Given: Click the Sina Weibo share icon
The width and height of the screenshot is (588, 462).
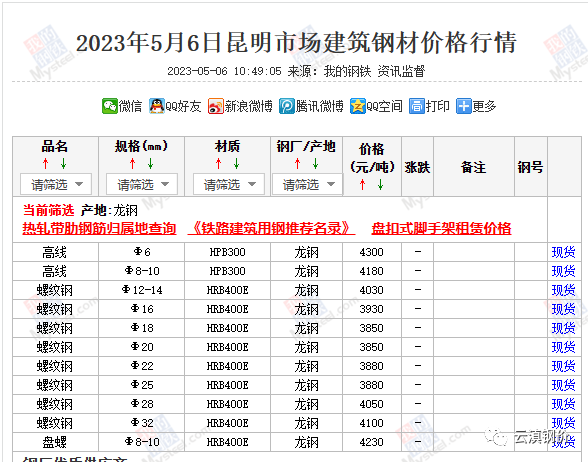Looking at the screenshot, I should 216,106.
